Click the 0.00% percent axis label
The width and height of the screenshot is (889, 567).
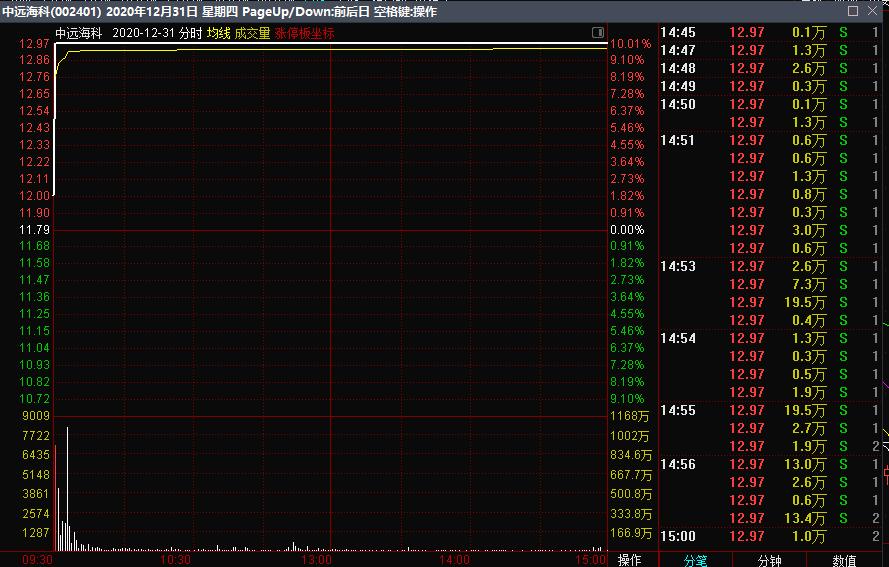tap(627, 230)
